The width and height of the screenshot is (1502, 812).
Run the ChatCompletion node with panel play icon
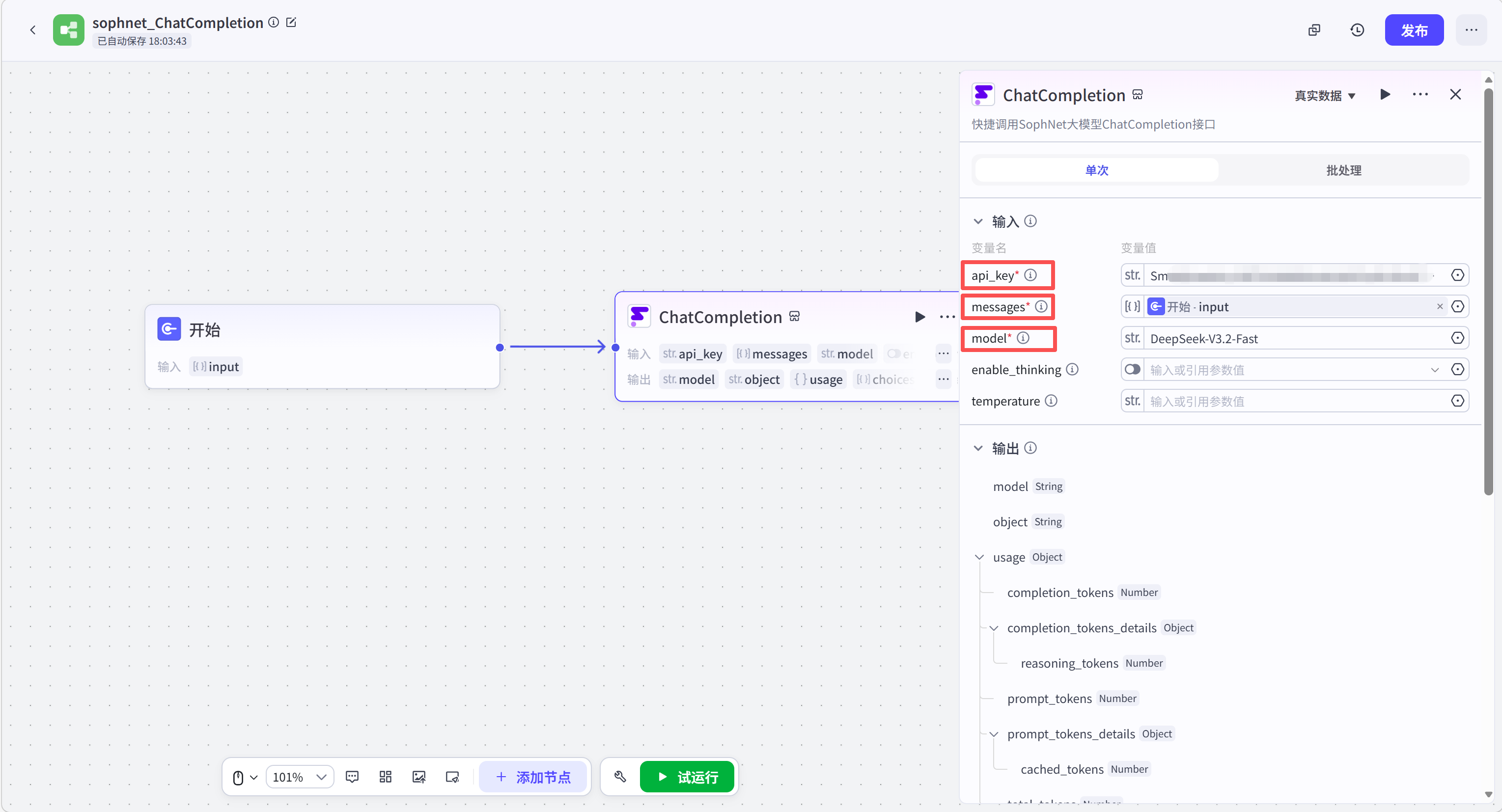pyautogui.click(x=1385, y=94)
